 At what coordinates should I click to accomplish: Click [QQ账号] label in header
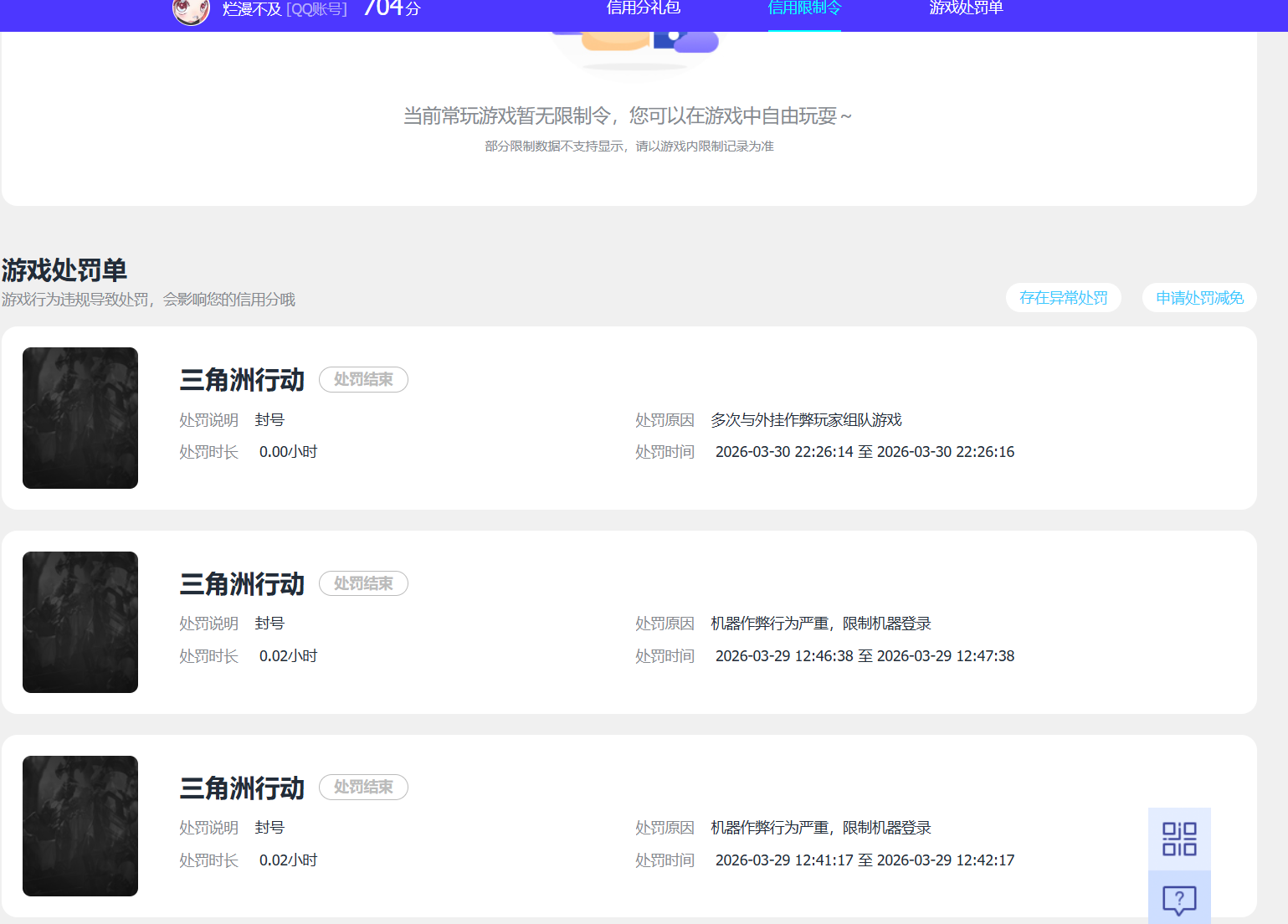click(316, 9)
